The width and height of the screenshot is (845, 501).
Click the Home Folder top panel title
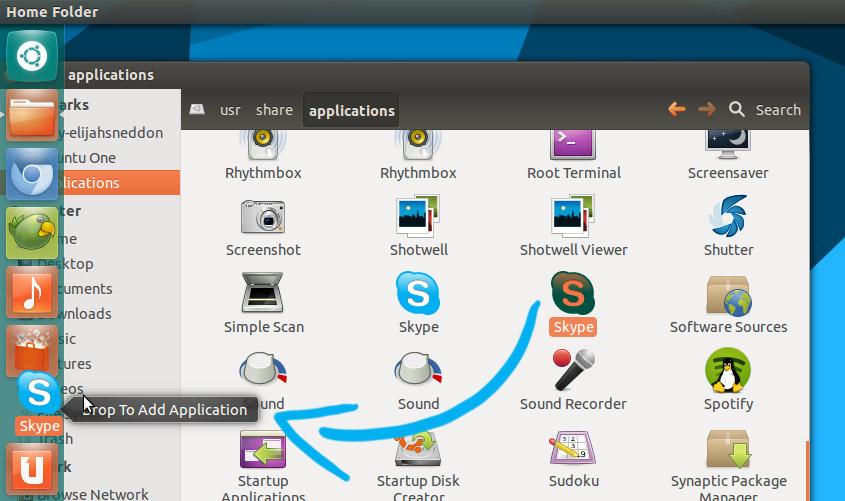[52, 12]
